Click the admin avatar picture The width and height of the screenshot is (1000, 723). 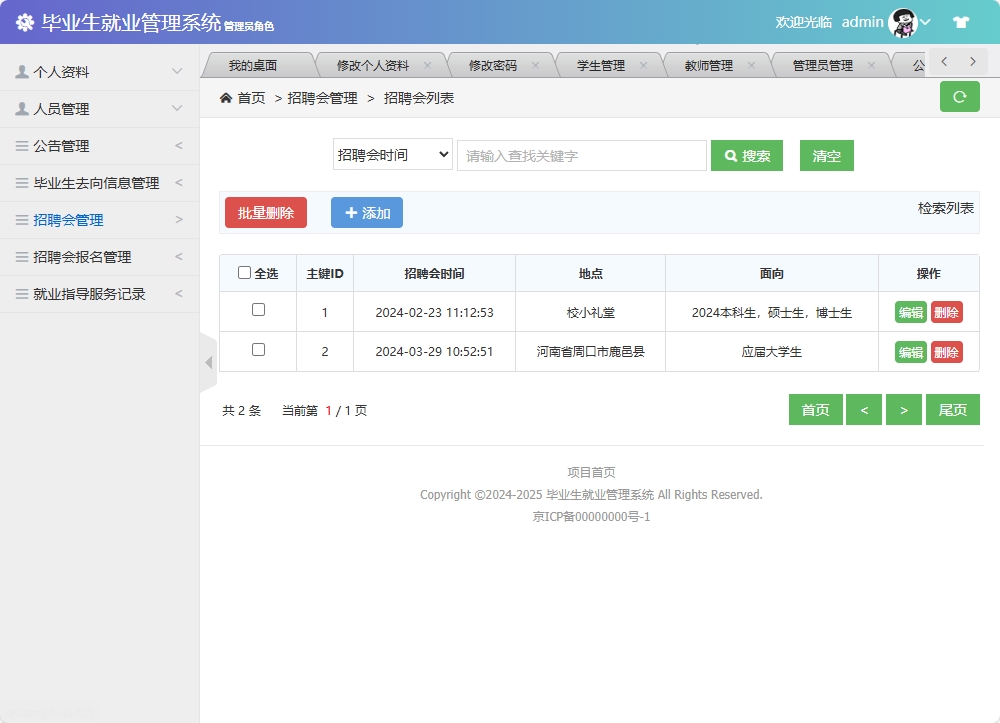coord(903,21)
